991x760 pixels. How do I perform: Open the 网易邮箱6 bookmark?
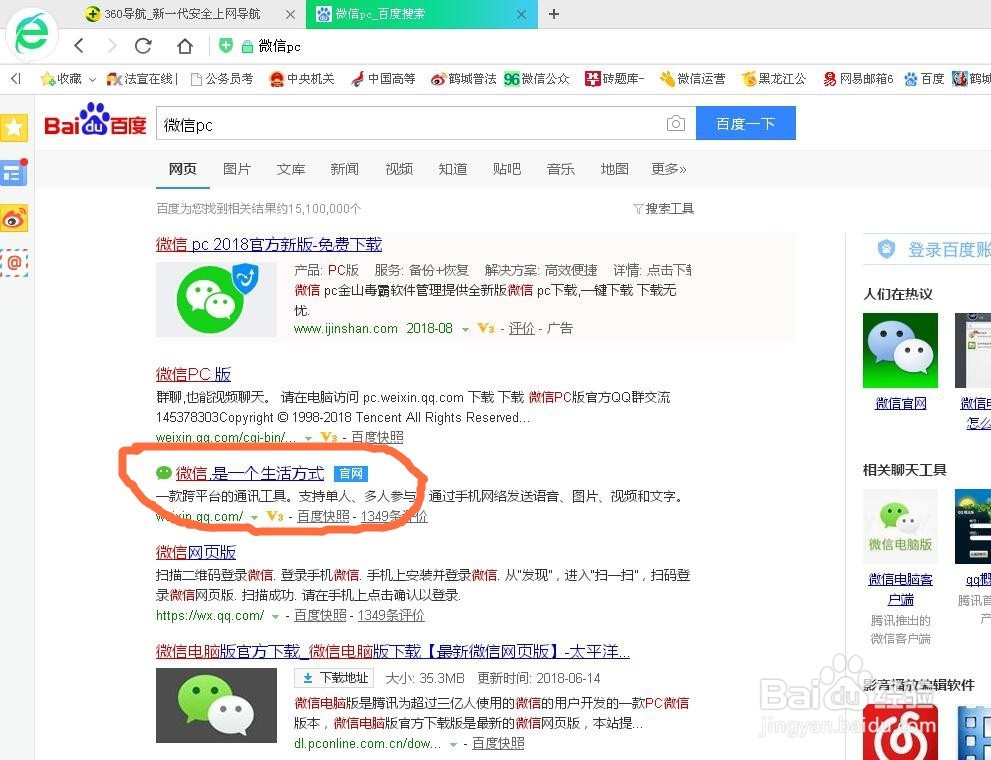pyautogui.click(x=858, y=79)
